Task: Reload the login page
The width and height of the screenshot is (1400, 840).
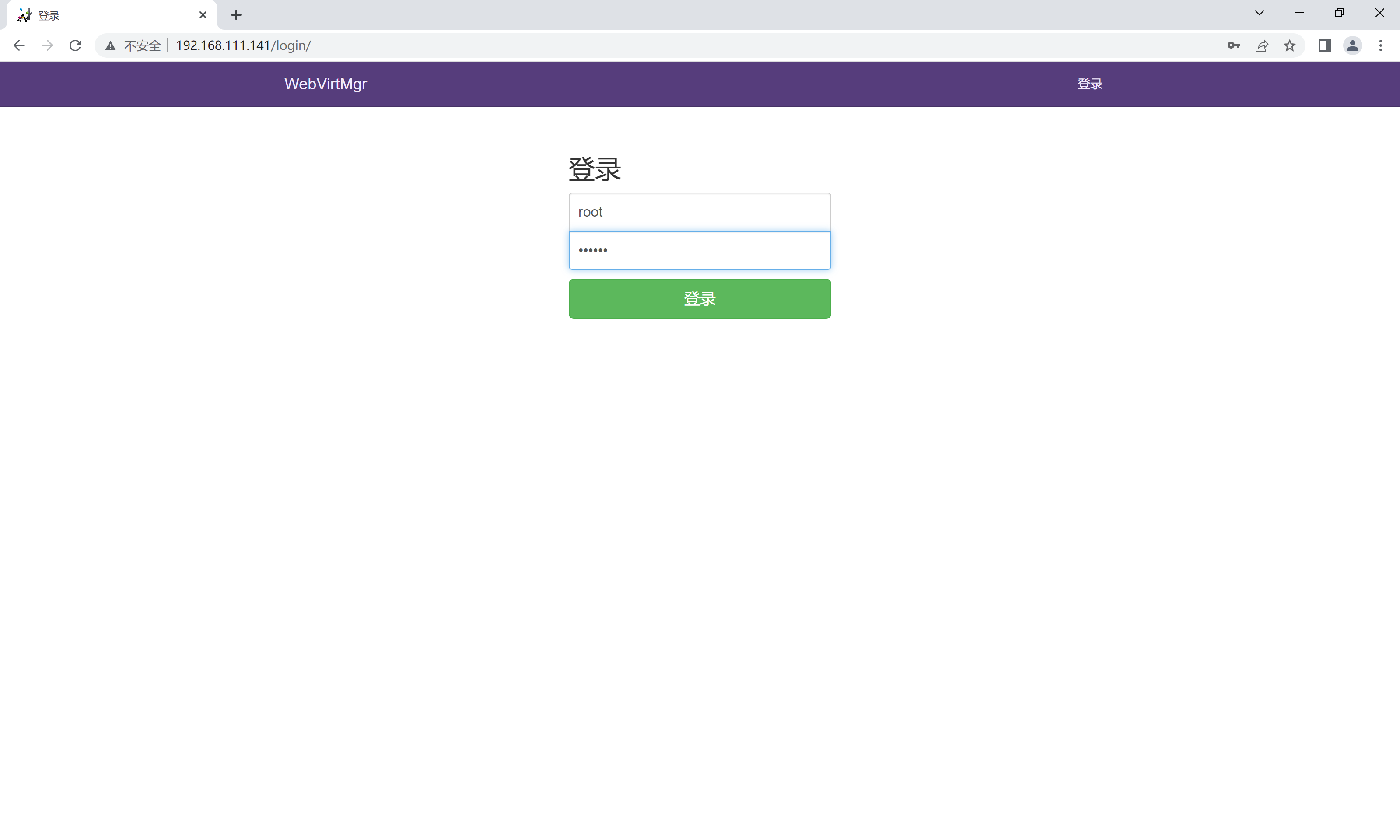Action: [x=75, y=45]
